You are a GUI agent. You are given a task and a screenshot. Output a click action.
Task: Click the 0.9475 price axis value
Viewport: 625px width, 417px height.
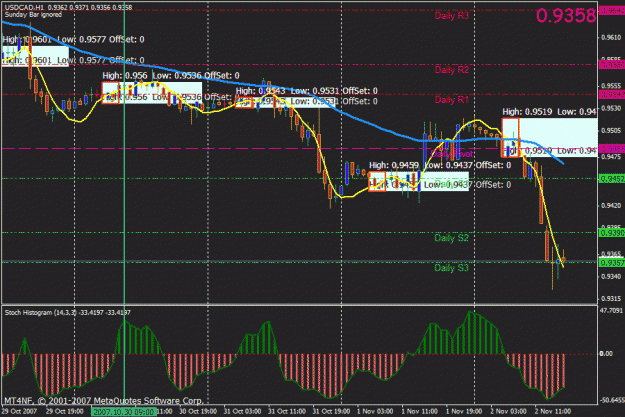tap(611, 157)
